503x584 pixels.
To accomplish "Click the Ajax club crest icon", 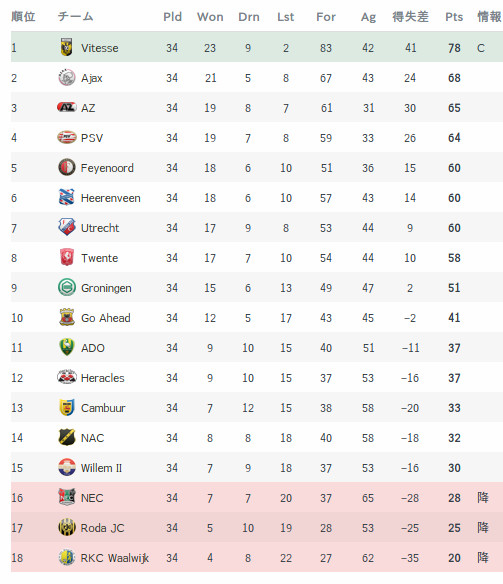I will (67, 78).
